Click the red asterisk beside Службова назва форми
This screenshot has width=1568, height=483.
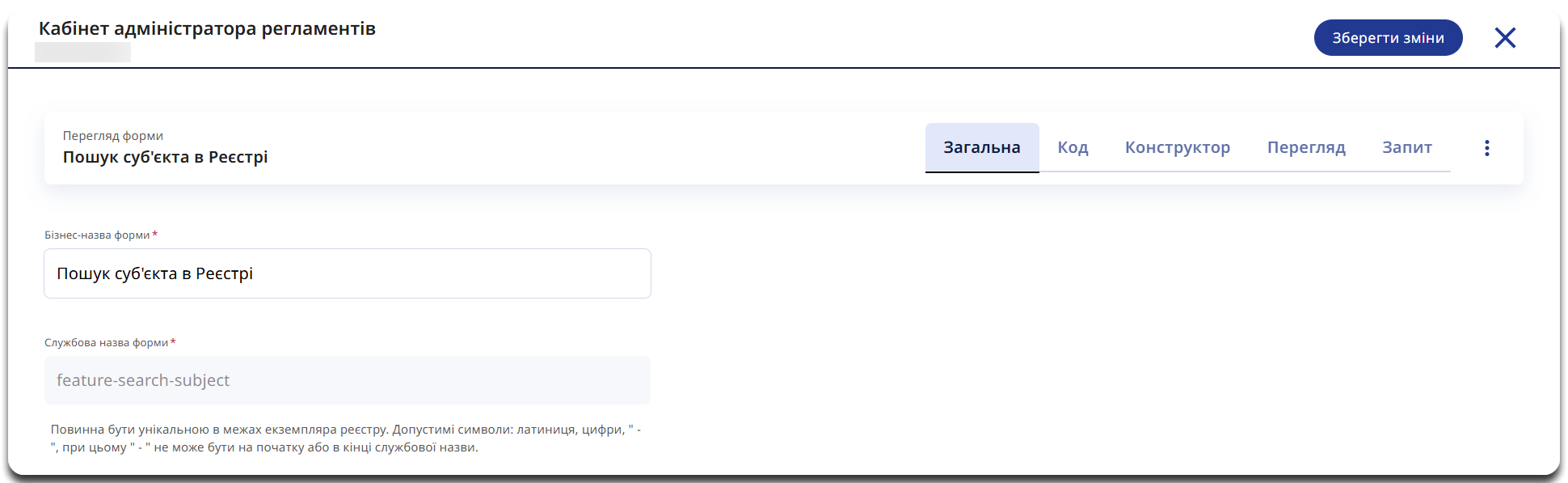click(x=173, y=342)
